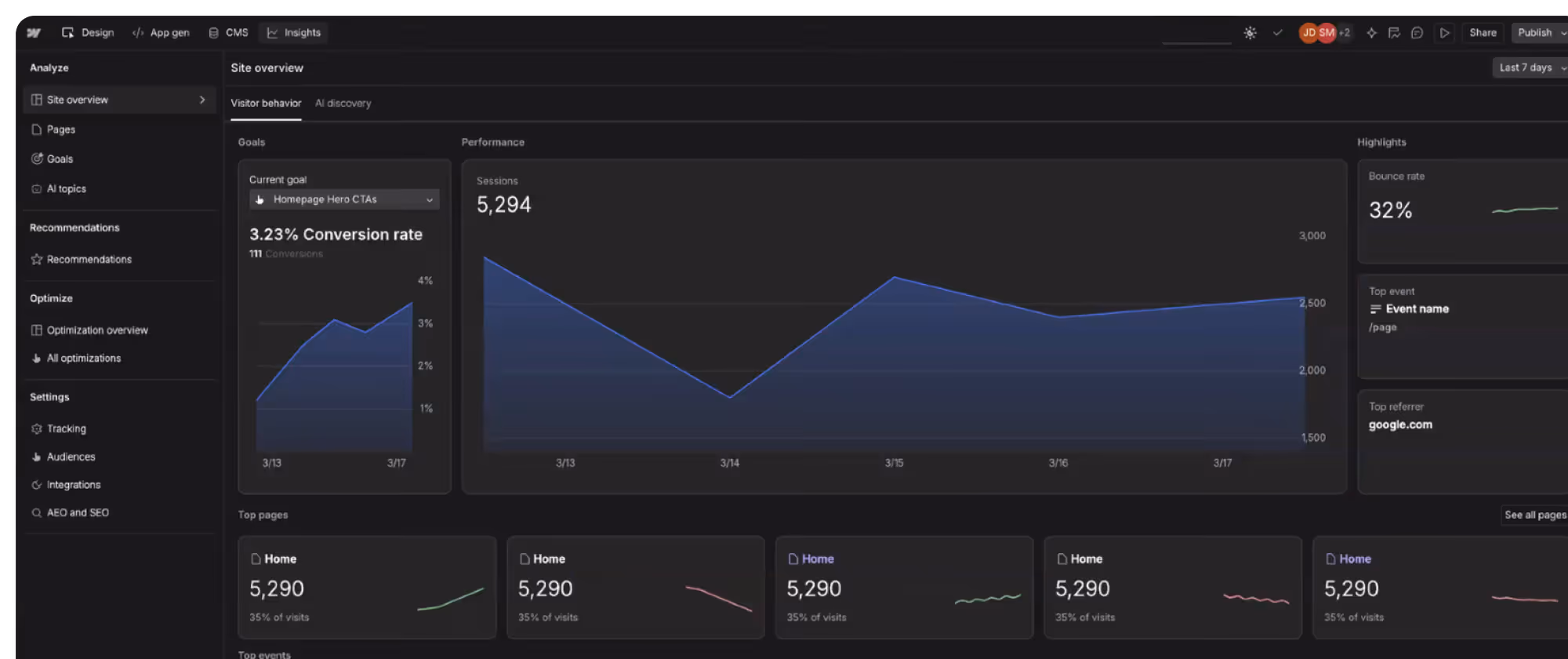
Task: Click the Share button
Action: pos(1483,33)
